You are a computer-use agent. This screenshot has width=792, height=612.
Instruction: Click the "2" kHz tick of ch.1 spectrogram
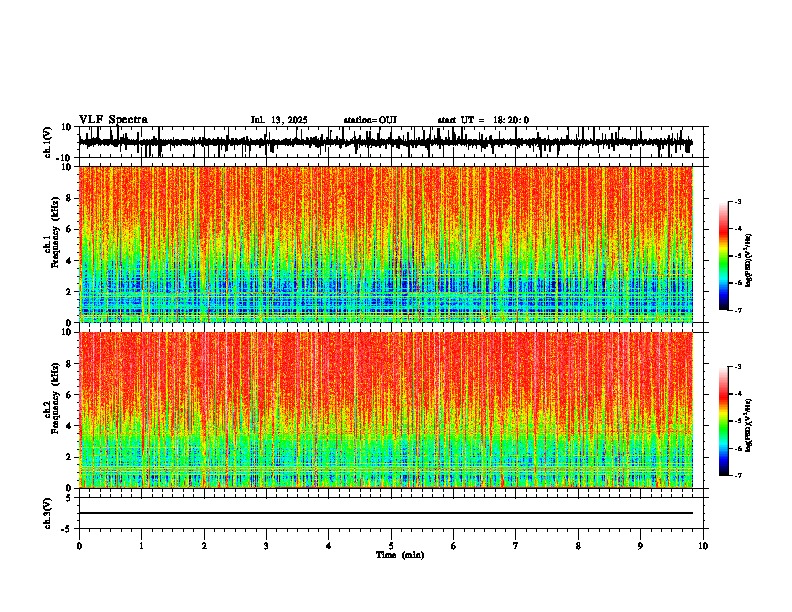pos(69,291)
